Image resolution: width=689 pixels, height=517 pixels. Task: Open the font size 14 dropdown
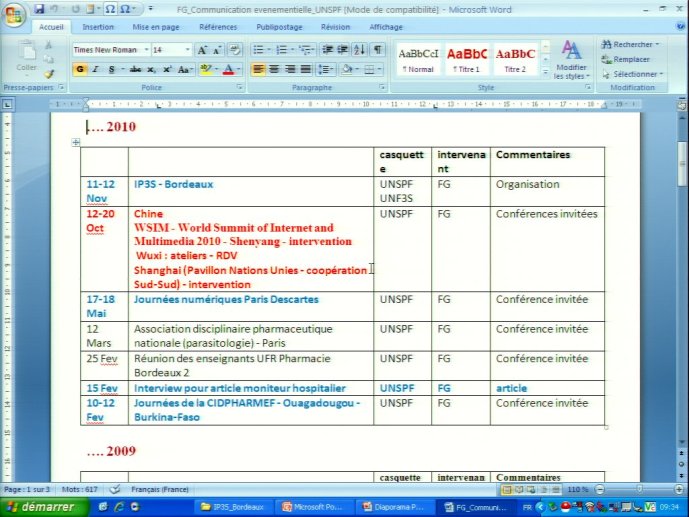point(188,50)
